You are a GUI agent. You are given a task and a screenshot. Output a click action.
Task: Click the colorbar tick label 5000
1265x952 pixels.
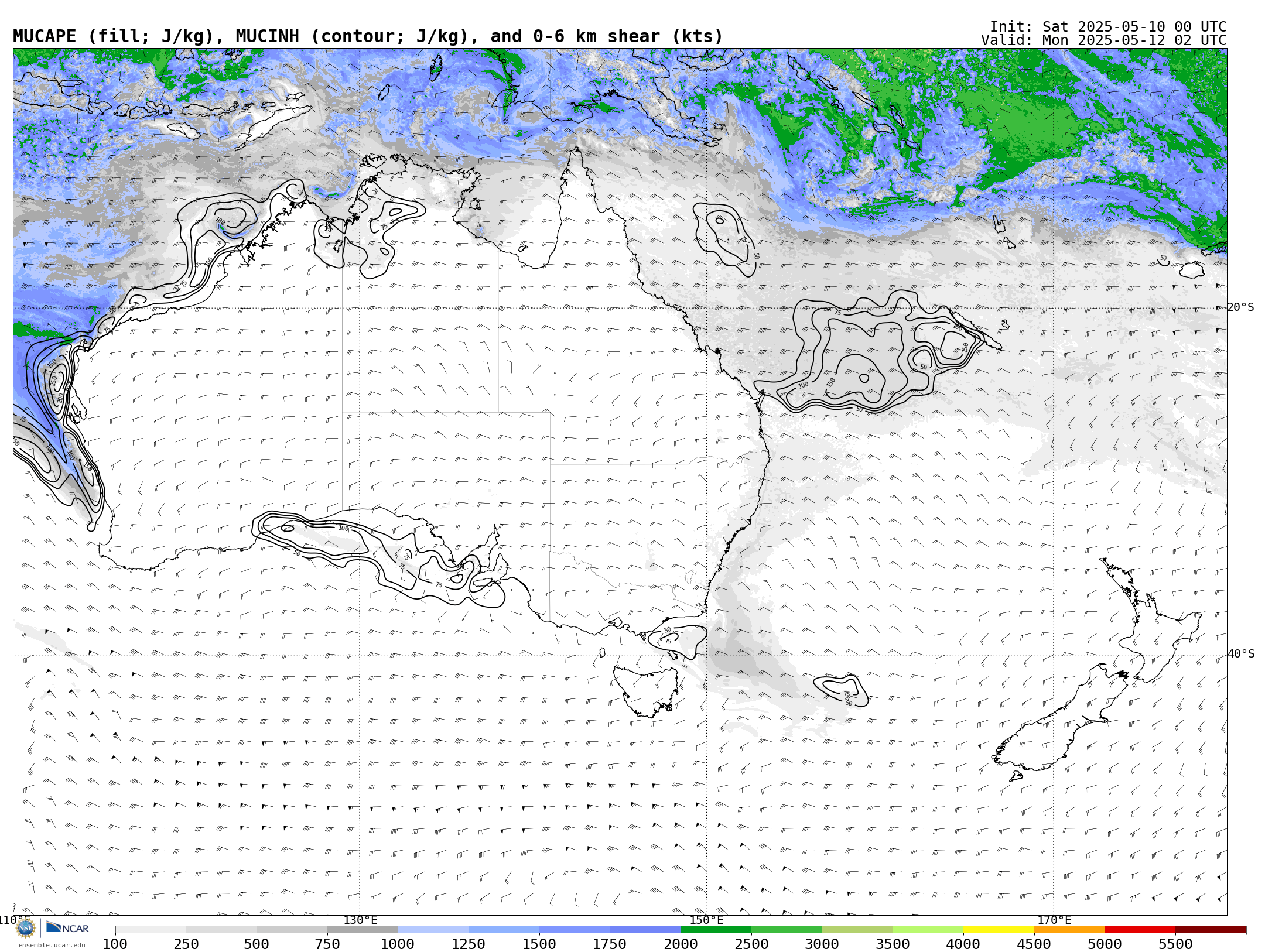click(1105, 944)
